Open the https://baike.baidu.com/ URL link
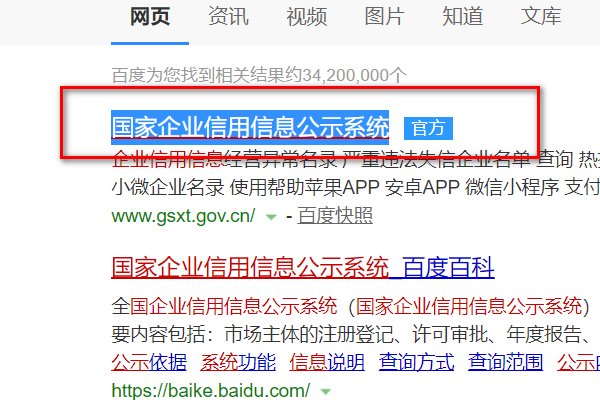Viewport: 600px width, 400px height. (x=210, y=391)
